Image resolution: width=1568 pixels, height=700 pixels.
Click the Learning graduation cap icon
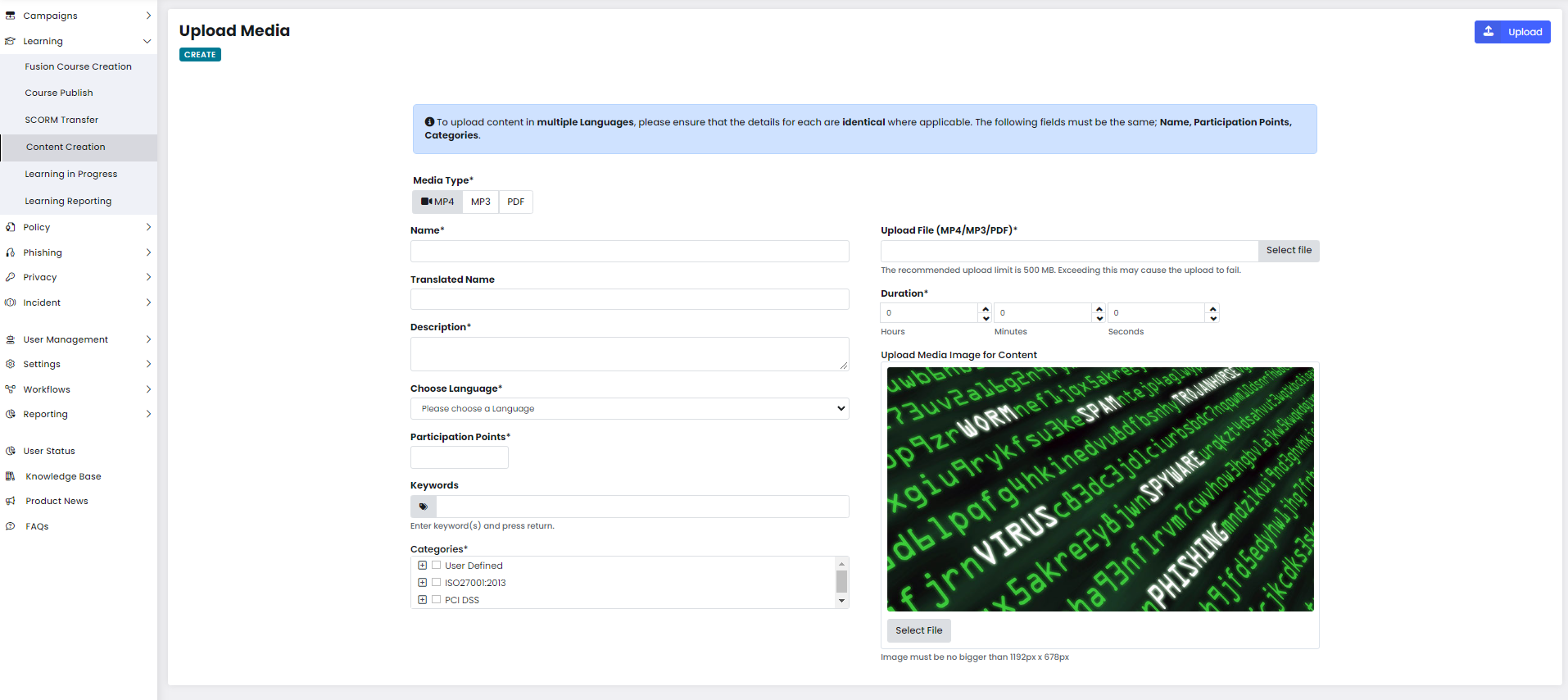(x=10, y=41)
